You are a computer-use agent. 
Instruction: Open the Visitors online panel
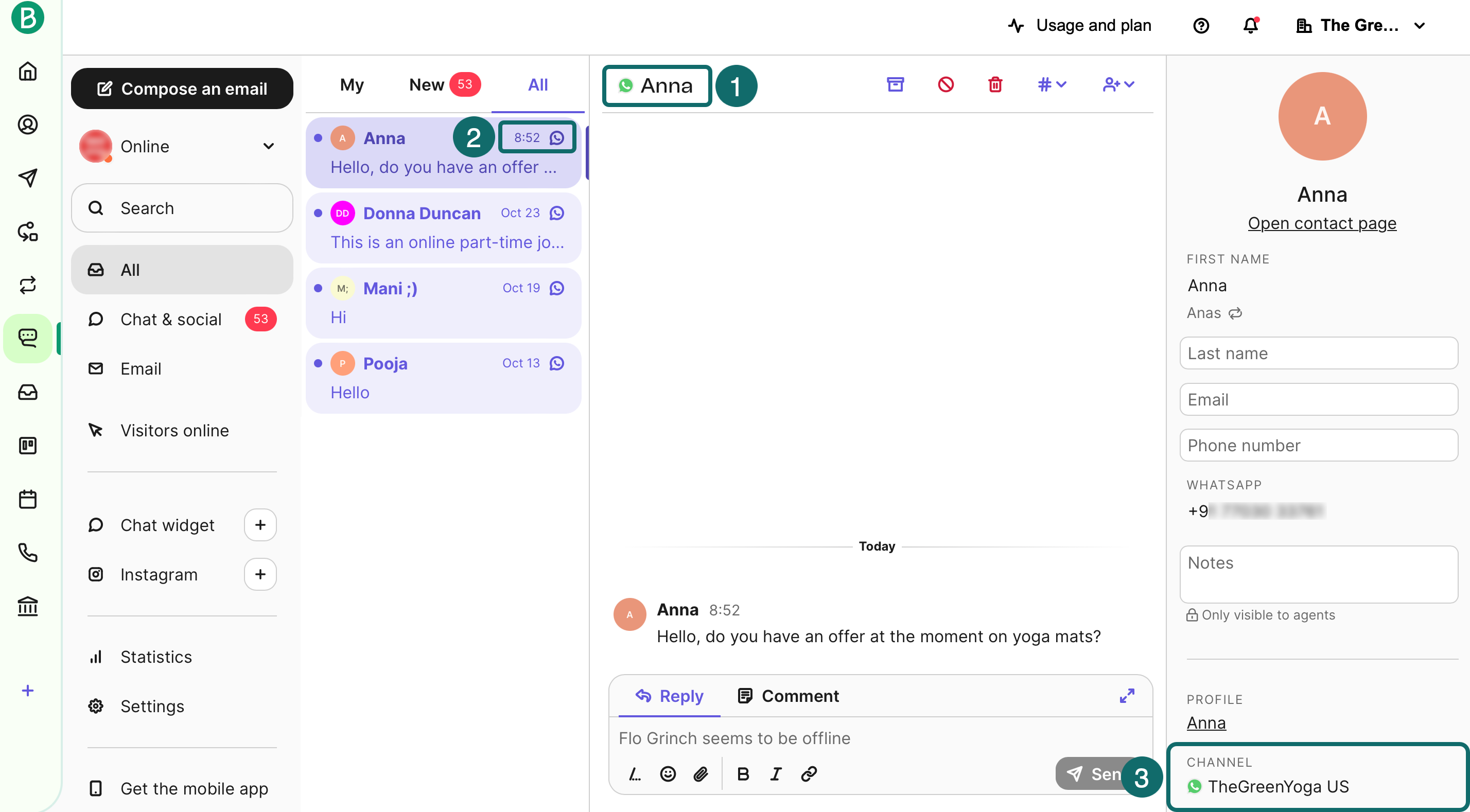tap(174, 430)
